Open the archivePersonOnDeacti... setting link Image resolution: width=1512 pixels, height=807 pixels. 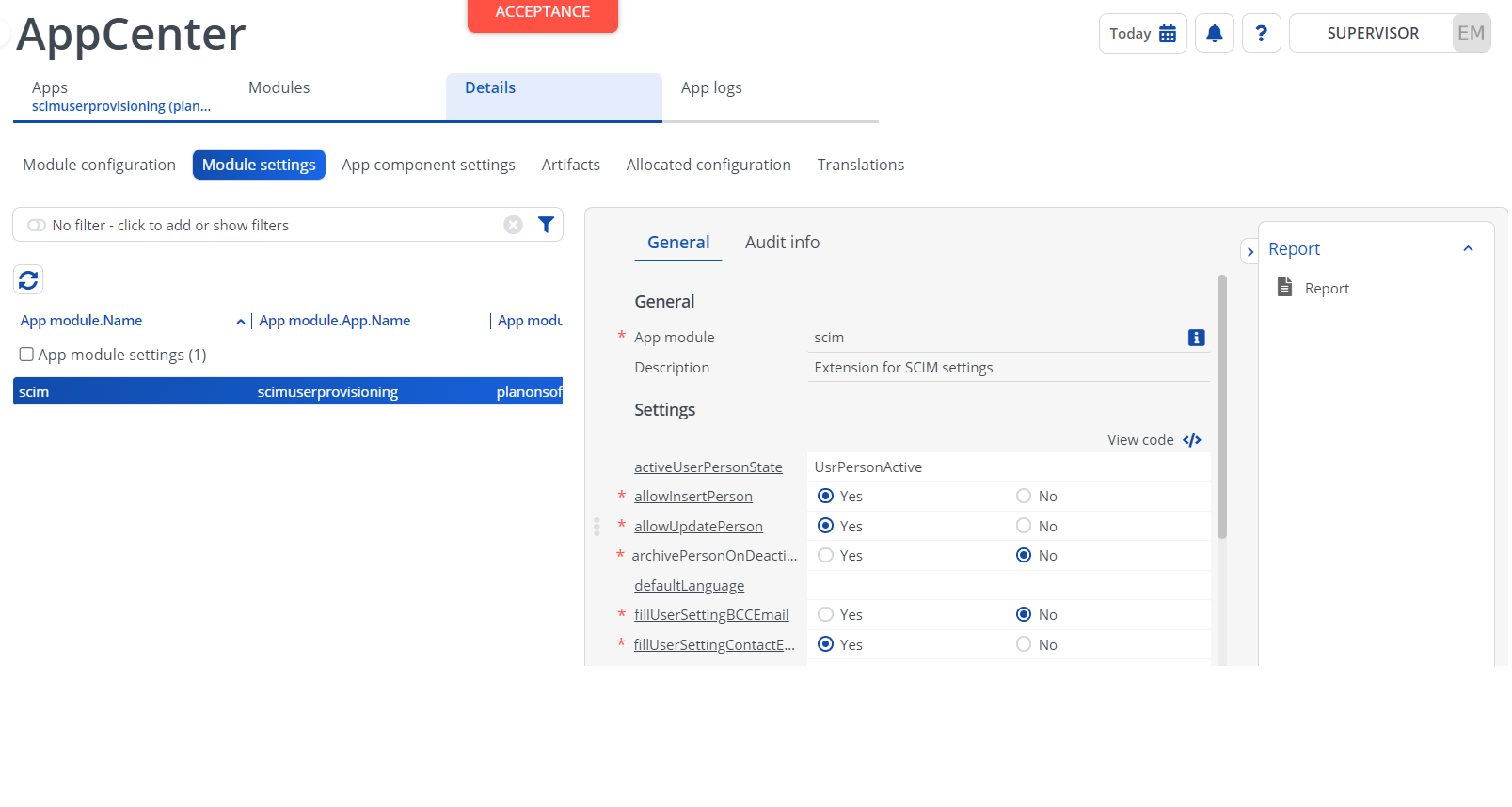[714, 556]
